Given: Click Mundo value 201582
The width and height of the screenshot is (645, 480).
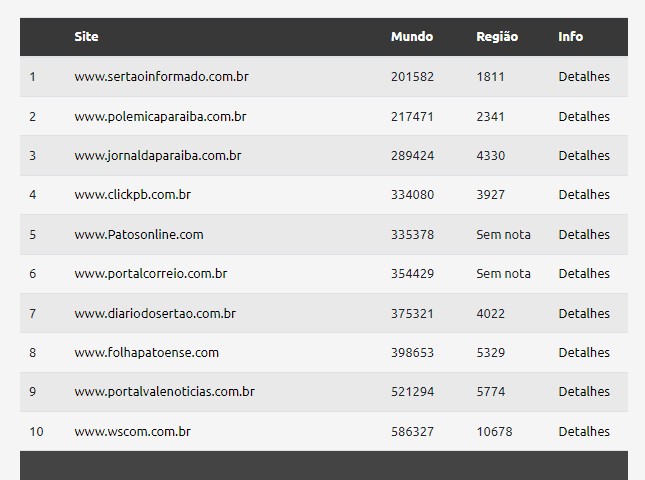Looking at the screenshot, I should point(412,77).
